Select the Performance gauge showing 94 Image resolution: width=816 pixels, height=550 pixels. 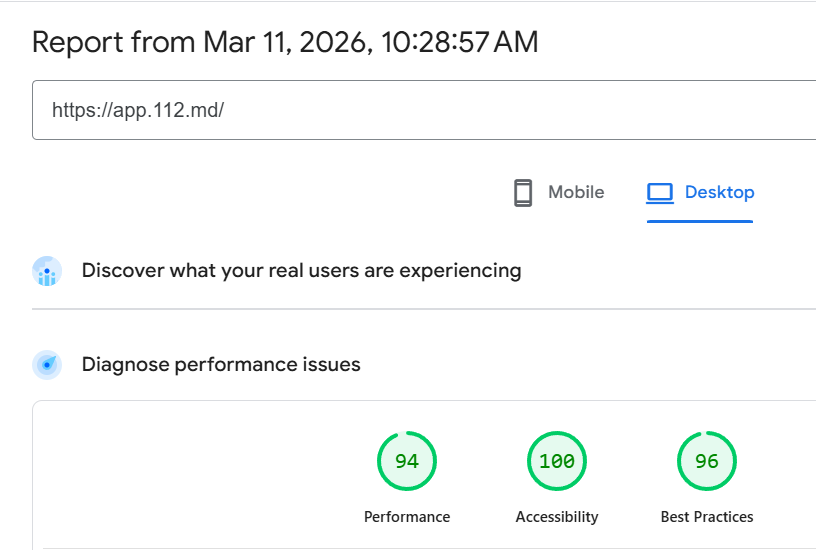(406, 461)
